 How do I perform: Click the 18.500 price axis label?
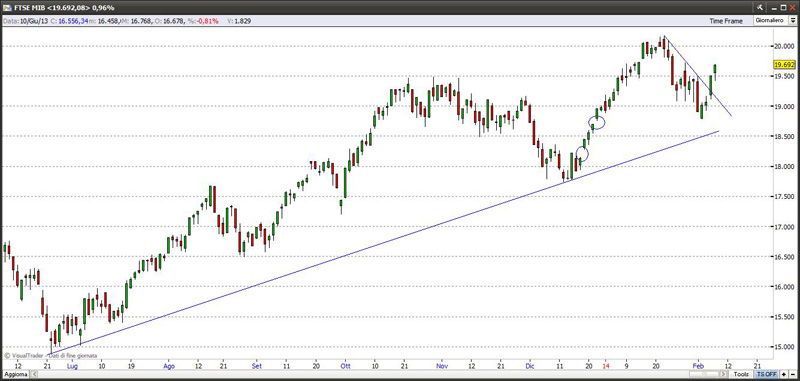click(x=785, y=137)
